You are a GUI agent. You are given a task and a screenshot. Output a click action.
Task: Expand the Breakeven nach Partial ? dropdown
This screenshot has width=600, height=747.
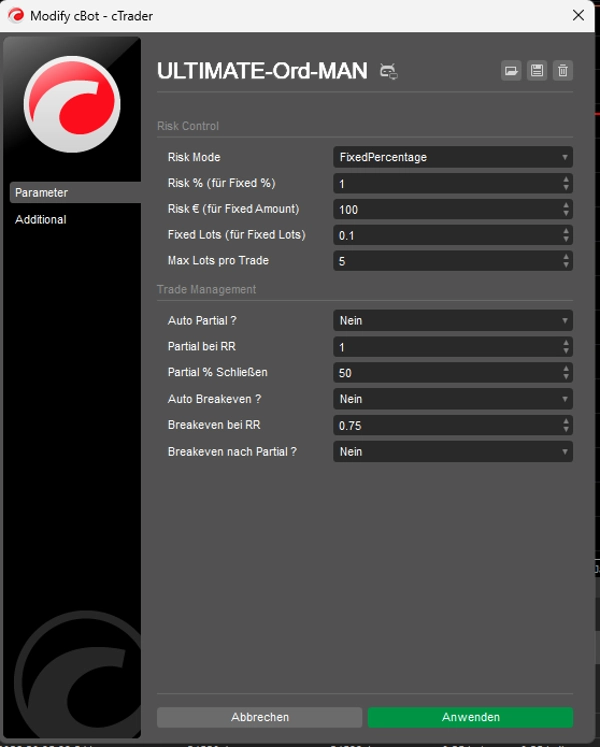(x=452, y=452)
